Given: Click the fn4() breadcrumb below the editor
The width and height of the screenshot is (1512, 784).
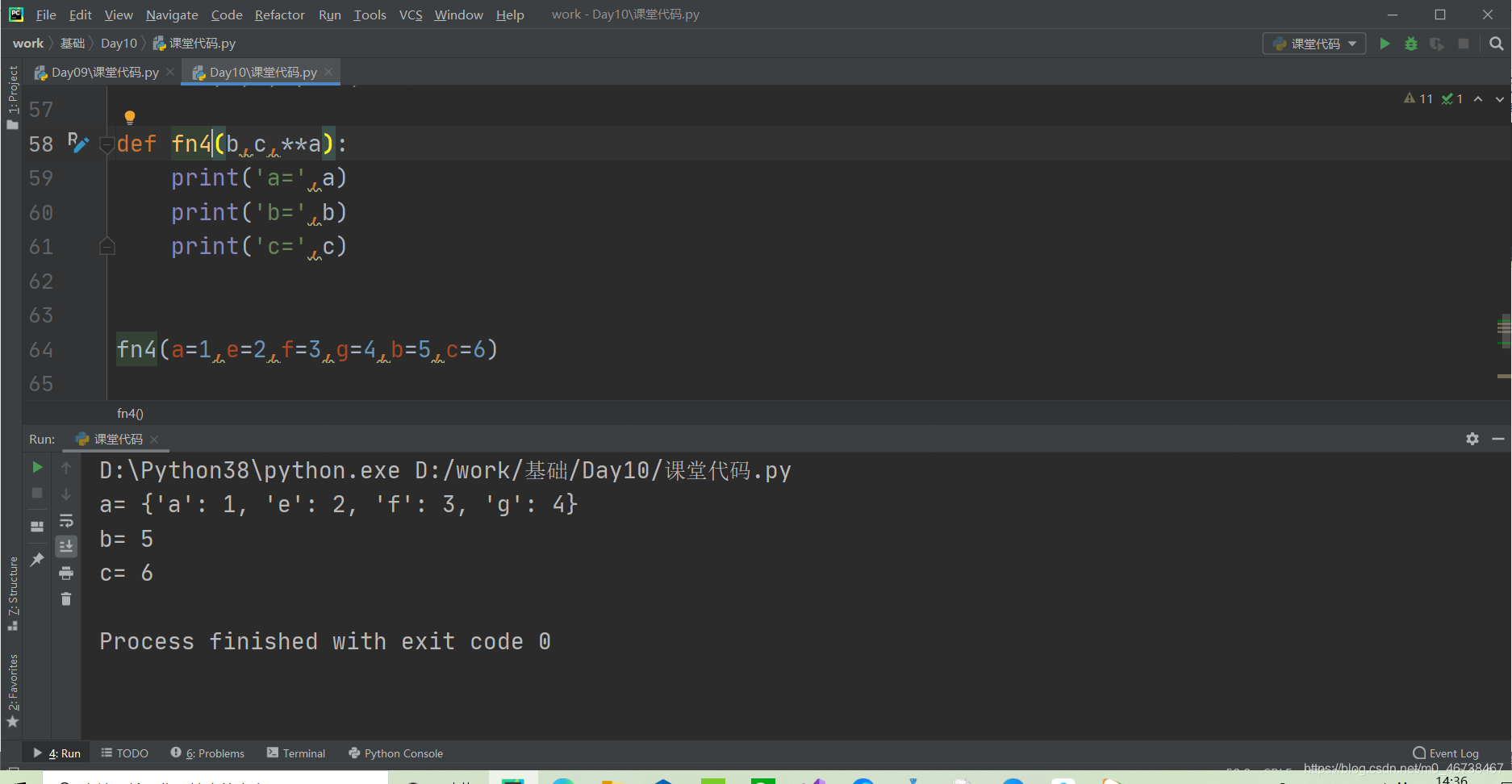Looking at the screenshot, I should [x=130, y=414].
